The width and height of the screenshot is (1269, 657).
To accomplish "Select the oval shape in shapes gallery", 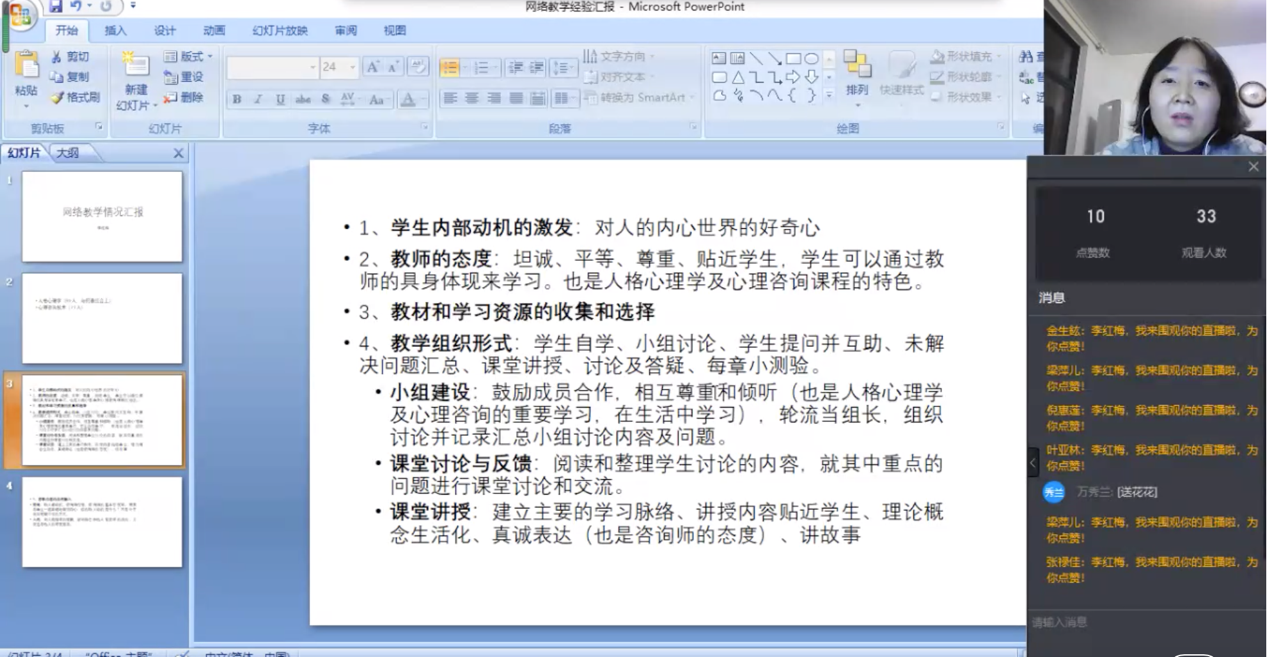I will pyautogui.click(x=811, y=59).
